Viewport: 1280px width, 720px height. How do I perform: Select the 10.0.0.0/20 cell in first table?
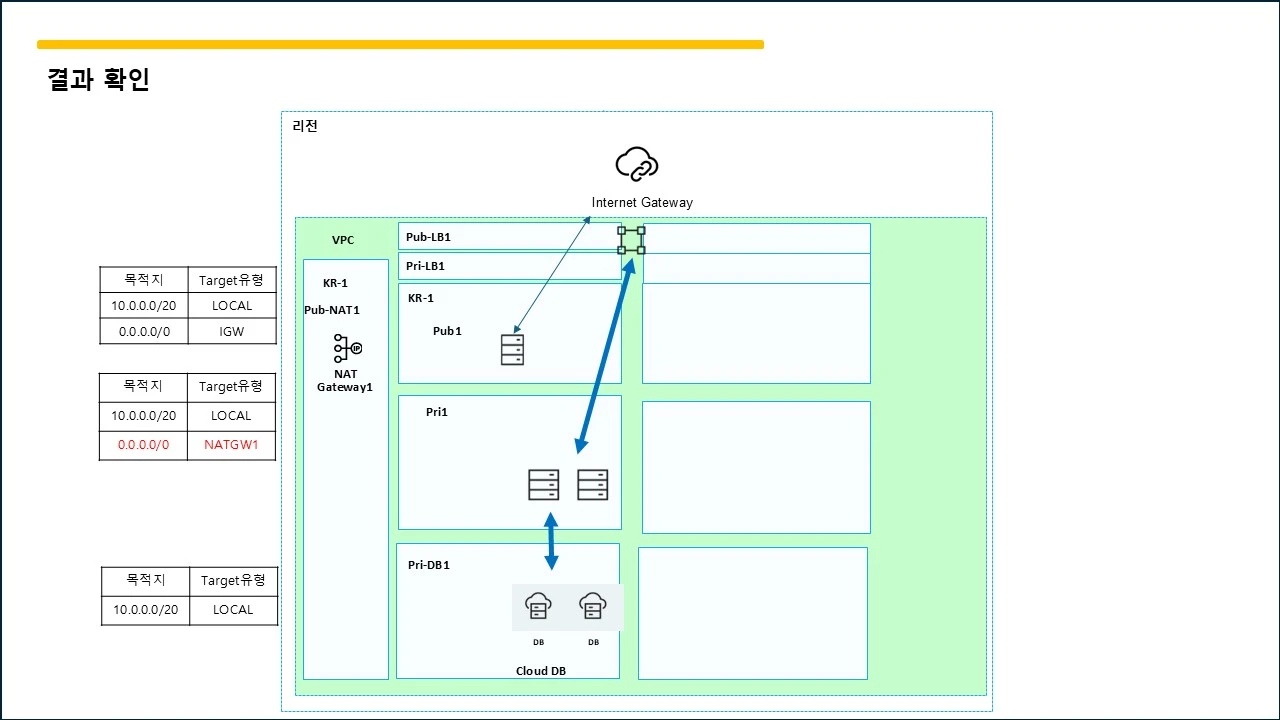click(144, 306)
